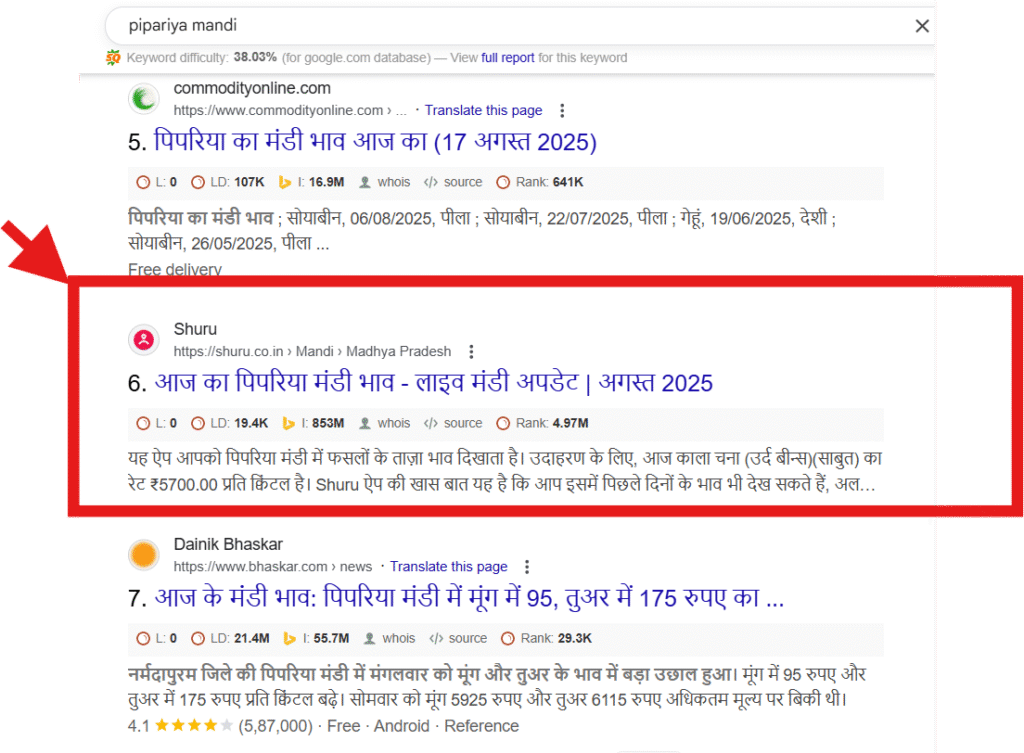Click the shuru.co.in › Mandi › Madhya Pradesh URL
This screenshot has height=753, width=1024.
click(312, 351)
